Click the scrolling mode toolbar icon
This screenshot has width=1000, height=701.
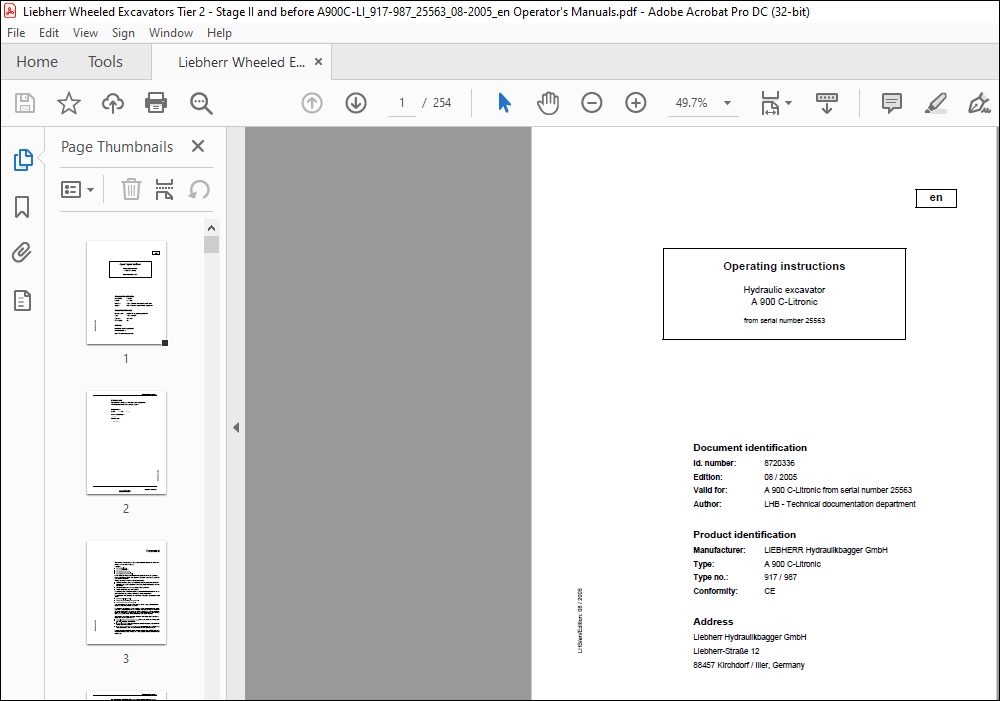pyautogui.click(x=827, y=103)
